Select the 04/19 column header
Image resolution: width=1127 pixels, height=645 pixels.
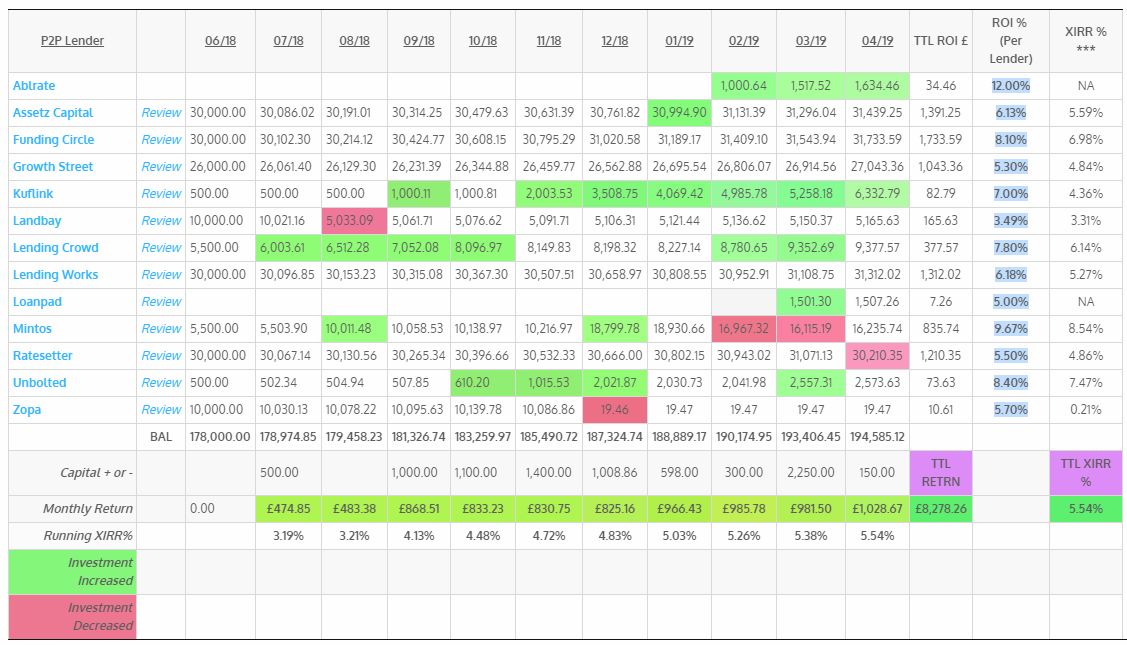click(878, 41)
